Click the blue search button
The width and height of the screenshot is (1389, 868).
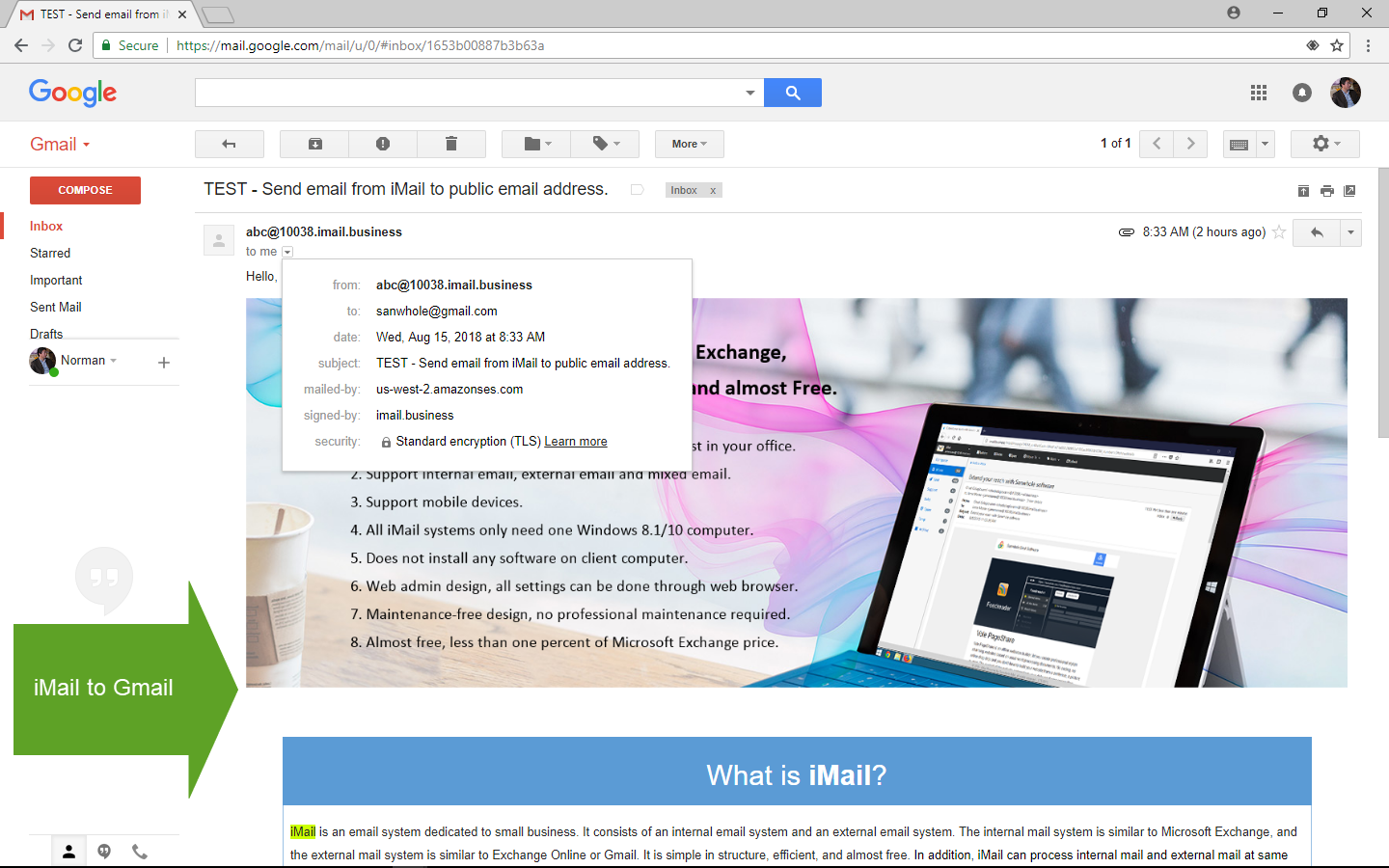click(x=793, y=93)
